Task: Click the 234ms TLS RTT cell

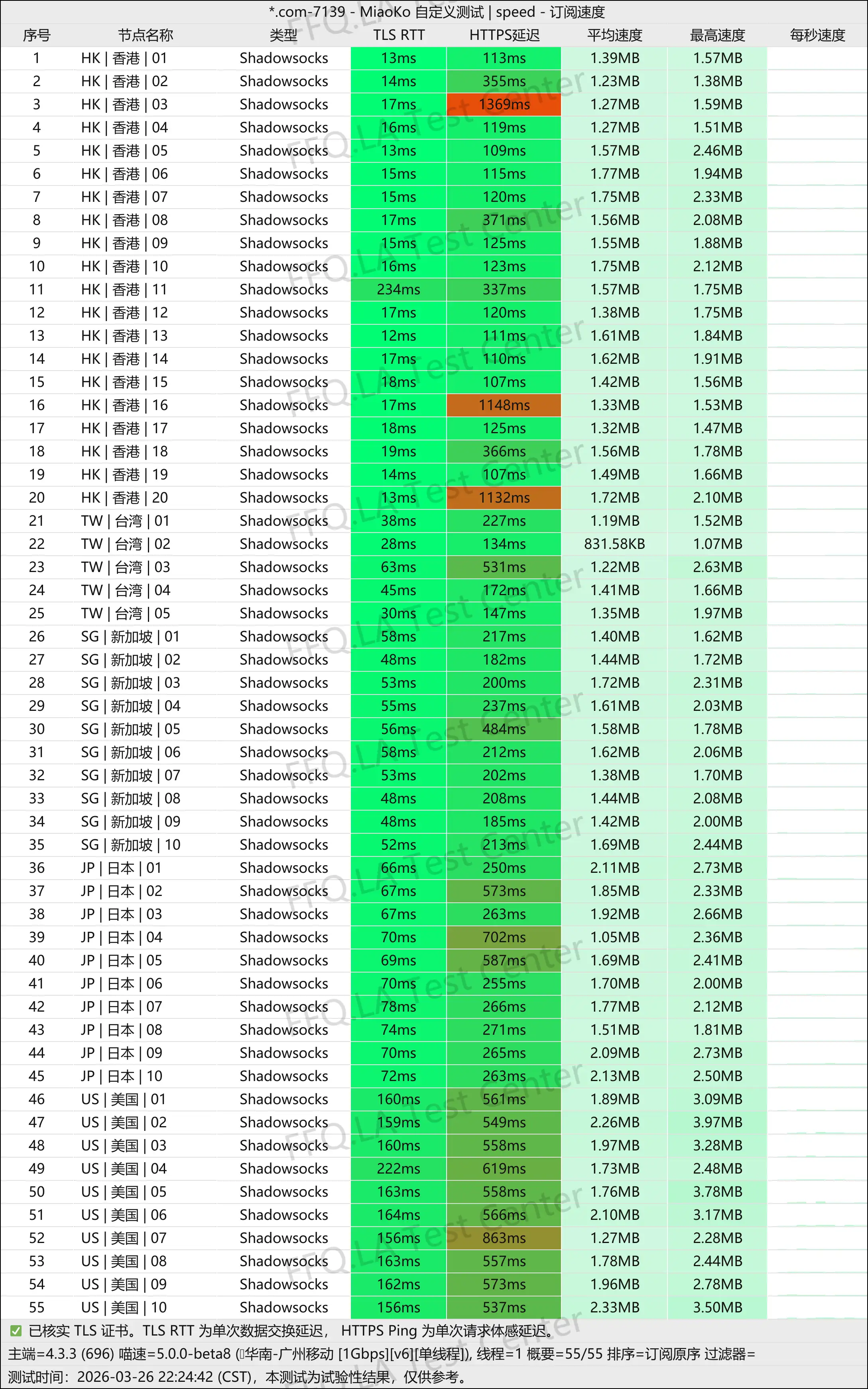Action: click(398, 289)
